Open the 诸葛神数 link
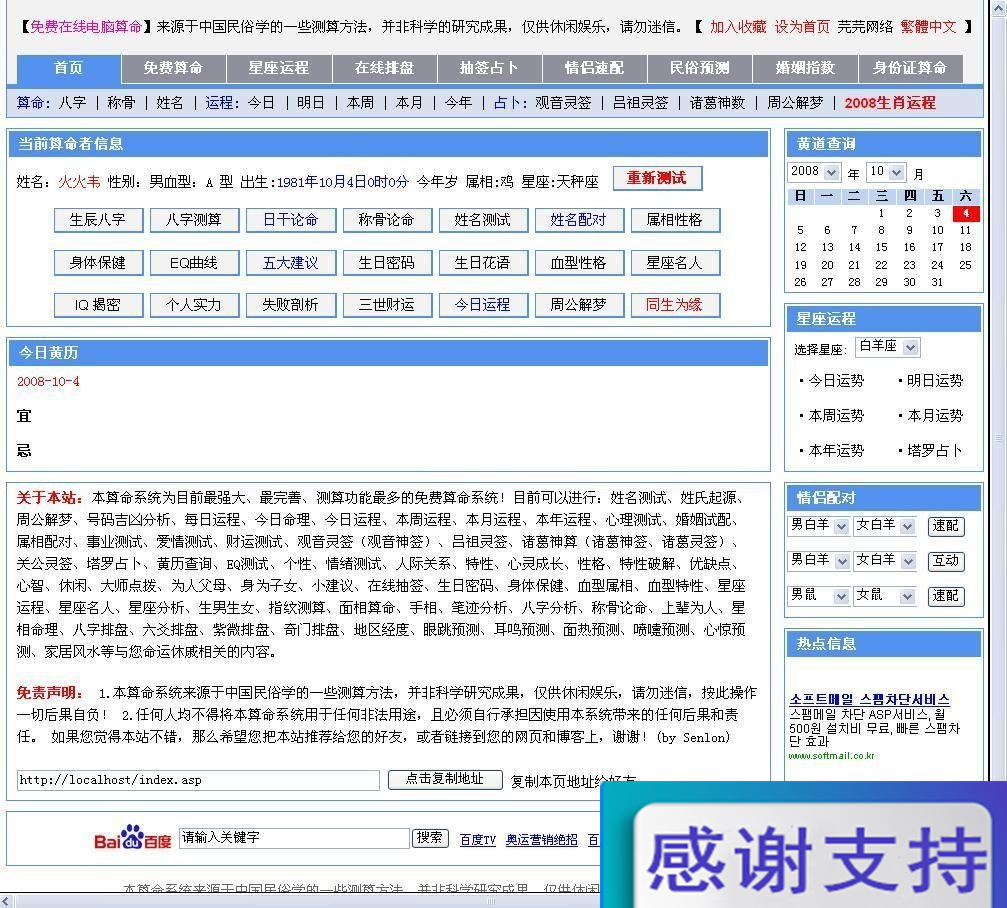The width and height of the screenshot is (1007, 908). point(717,103)
